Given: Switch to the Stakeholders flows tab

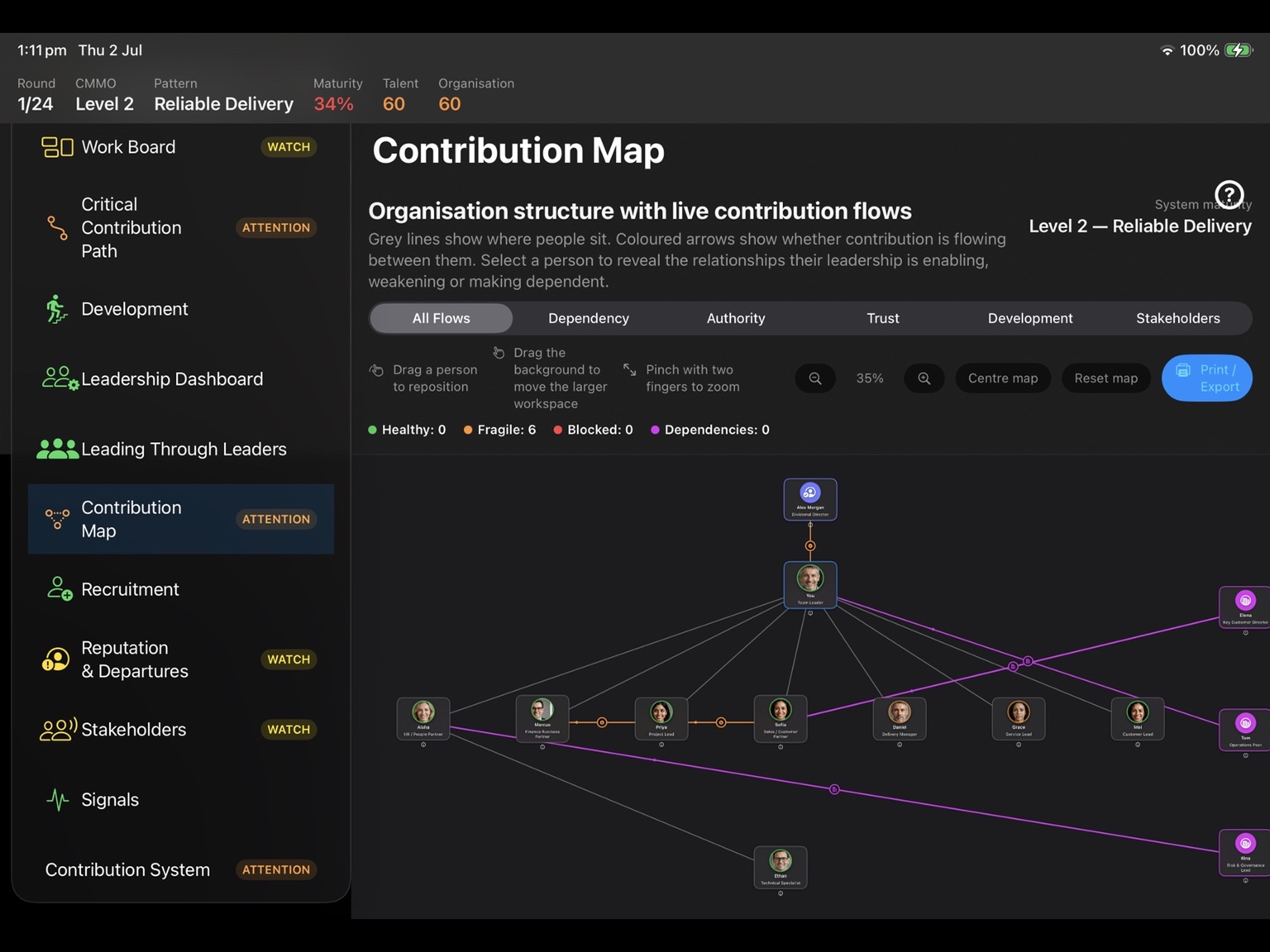Looking at the screenshot, I should 1178,318.
